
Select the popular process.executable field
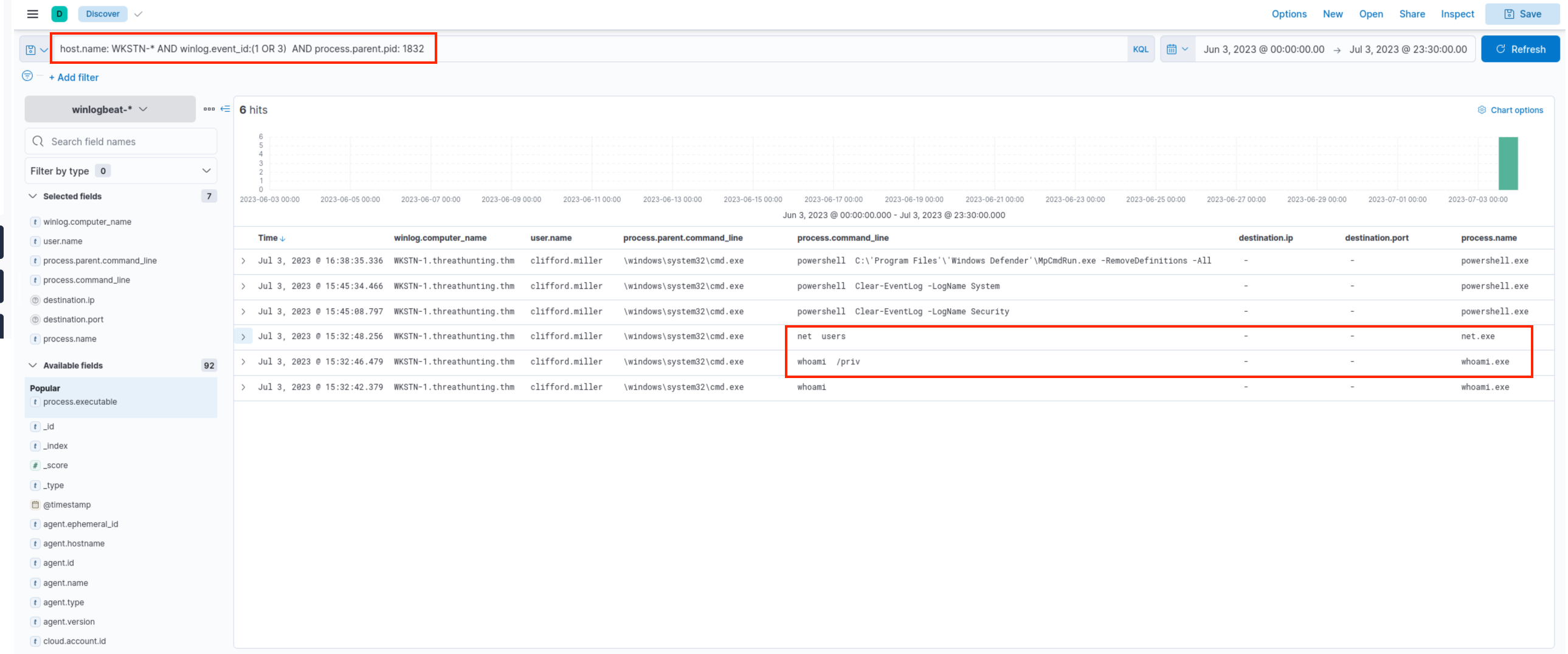click(80, 402)
